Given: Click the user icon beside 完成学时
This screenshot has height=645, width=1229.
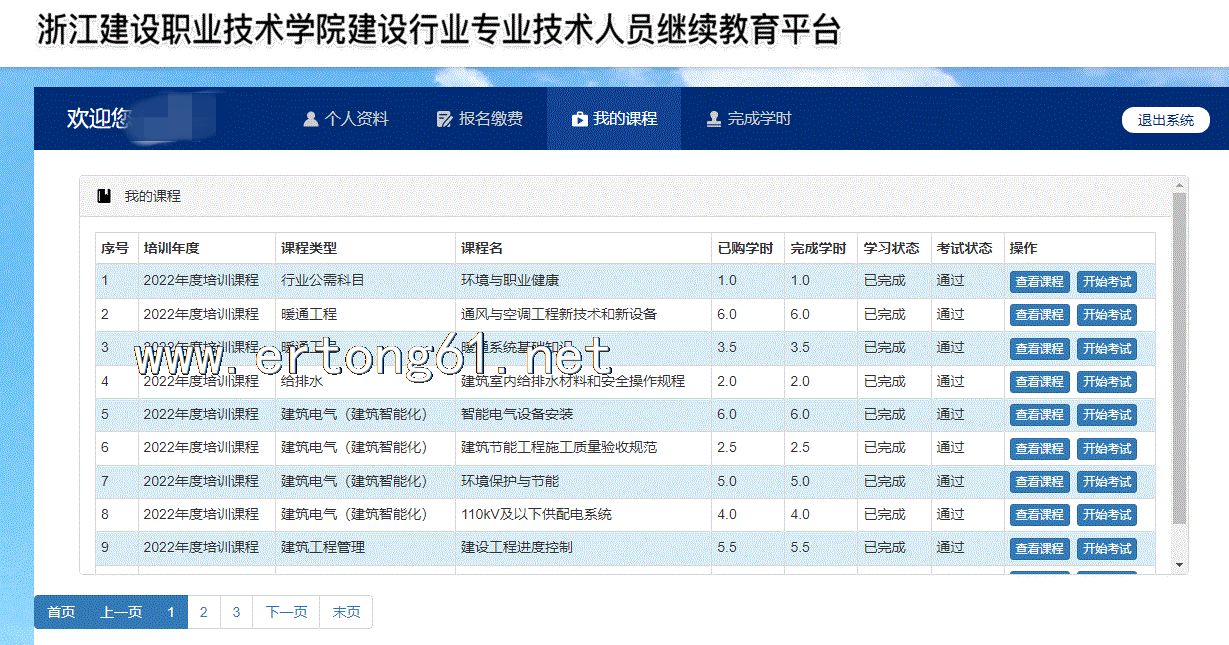Looking at the screenshot, I should (x=714, y=119).
